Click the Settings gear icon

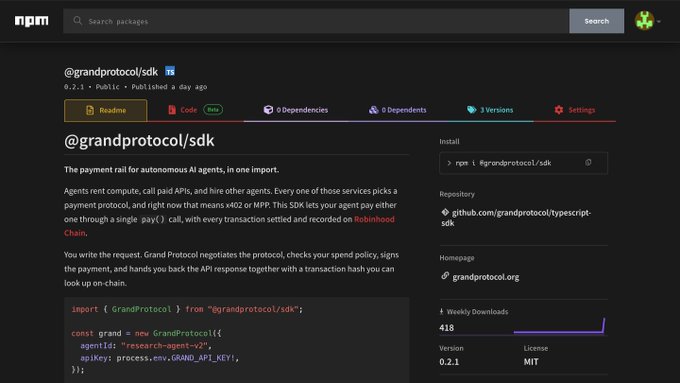tap(559, 110)
